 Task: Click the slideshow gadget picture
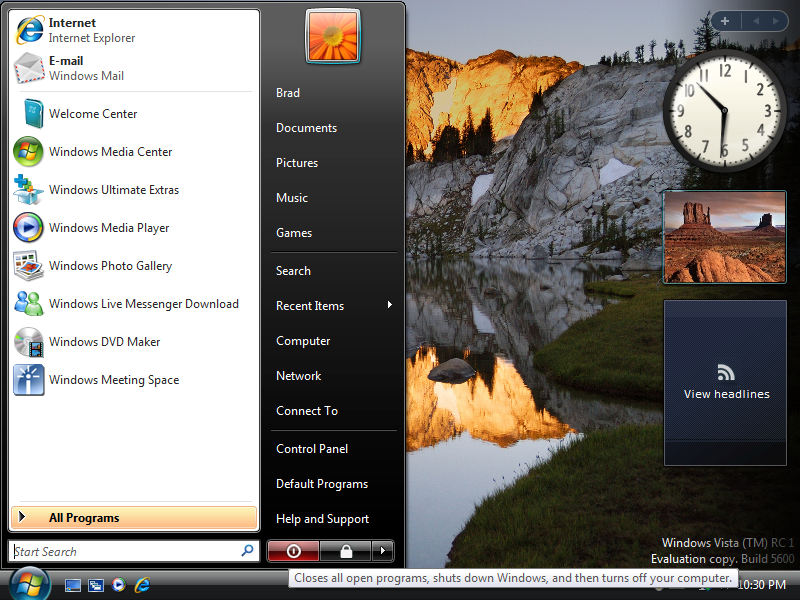tap(724, 237)
